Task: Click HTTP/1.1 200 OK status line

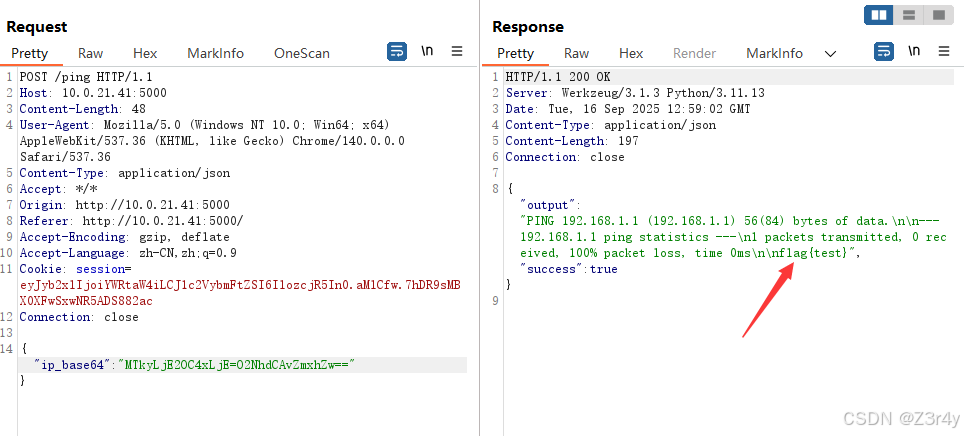Action: (558, 77)
